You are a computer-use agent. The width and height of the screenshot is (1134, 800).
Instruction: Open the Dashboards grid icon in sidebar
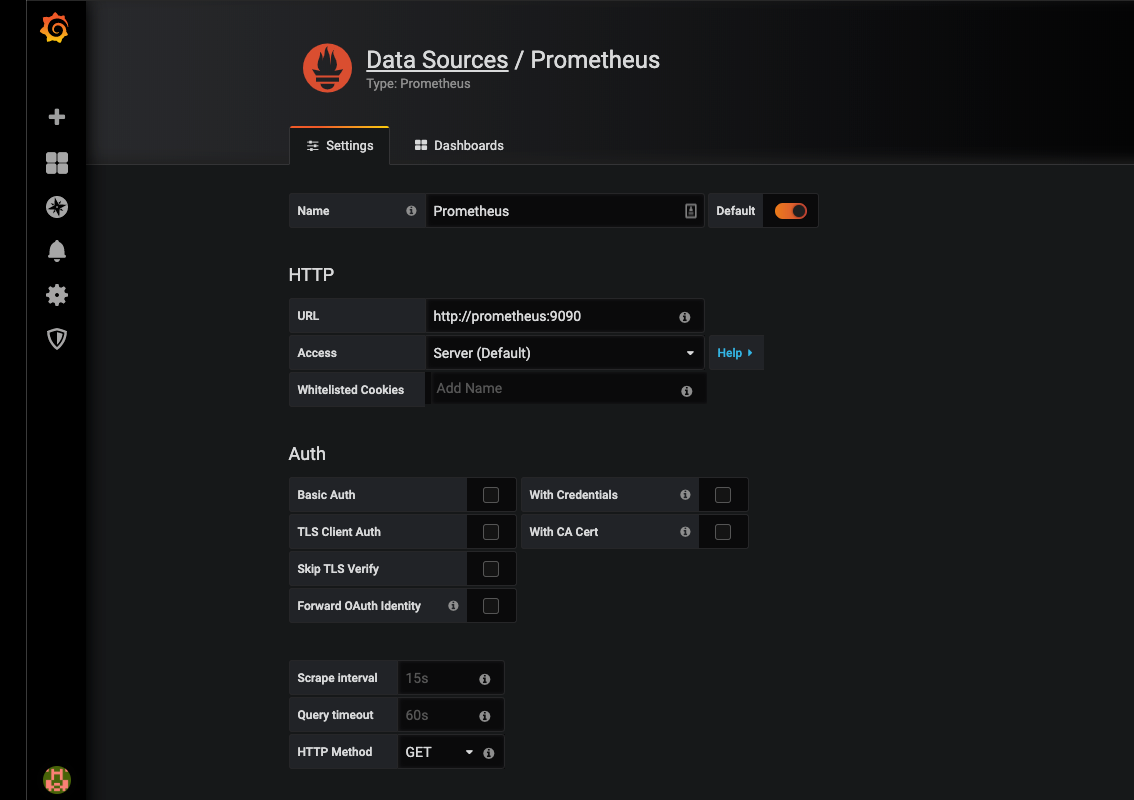(x=56, y=163)
